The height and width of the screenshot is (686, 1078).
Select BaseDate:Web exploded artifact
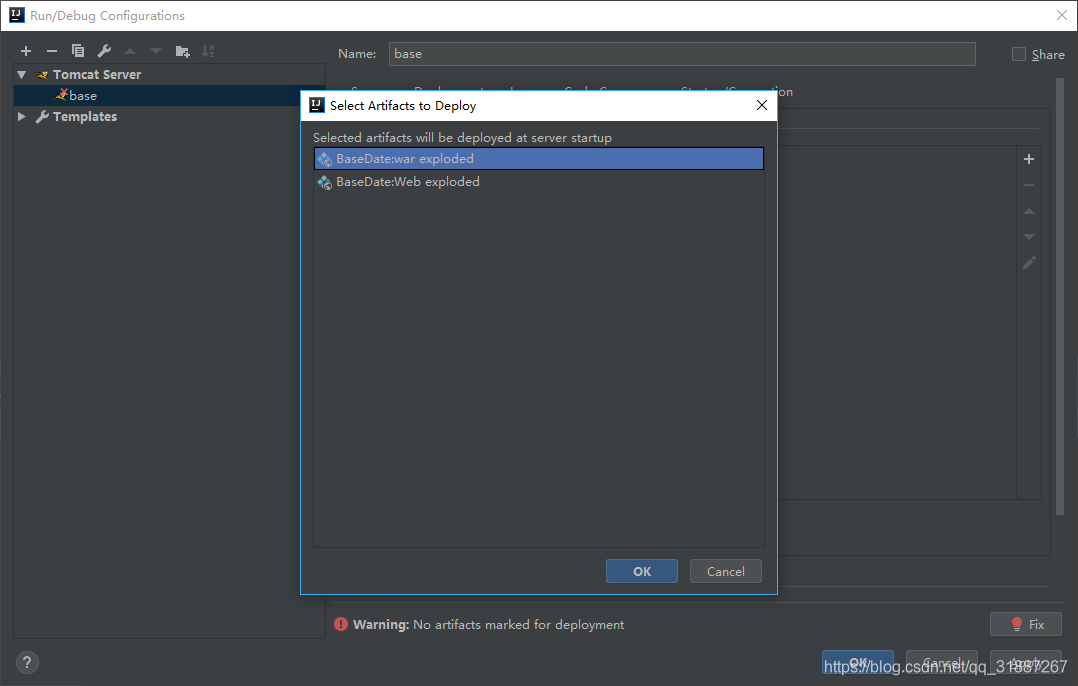click(539, 182)
